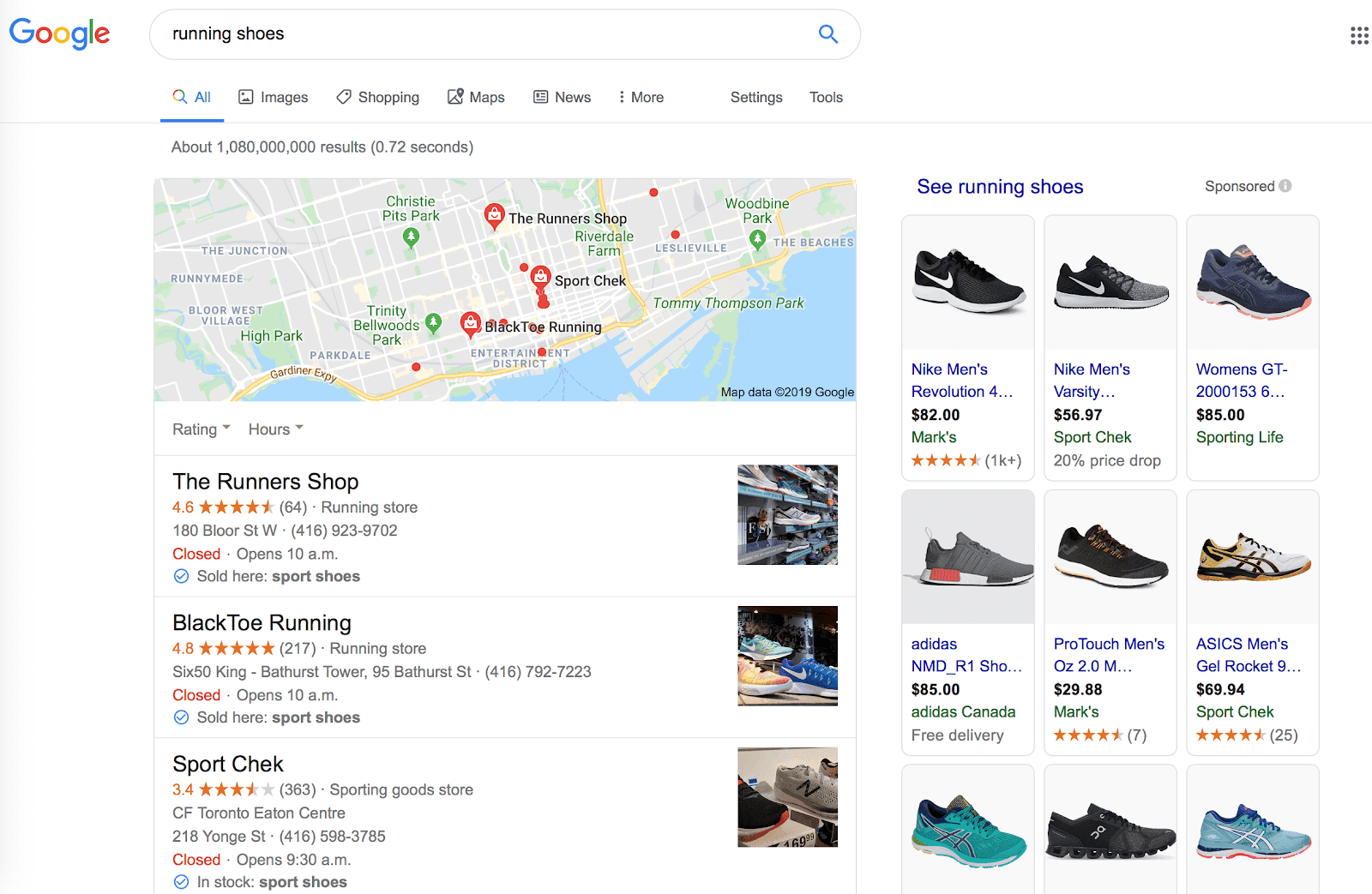Click the 'Tommy Thompson Park' map label
Viewport: 1372px width, 894px height.
[x=729, y=303]
